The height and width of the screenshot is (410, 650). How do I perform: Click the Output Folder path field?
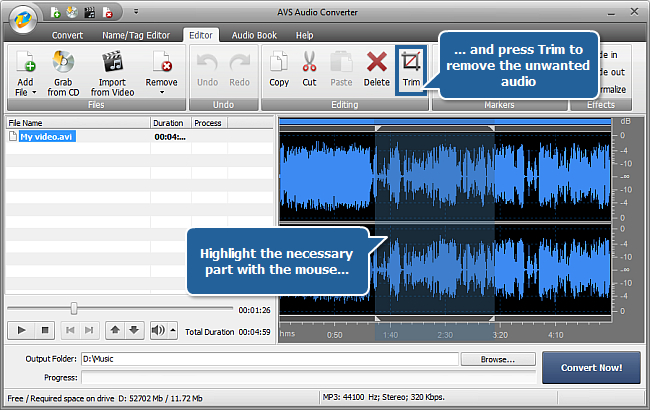tap(270, 359)
